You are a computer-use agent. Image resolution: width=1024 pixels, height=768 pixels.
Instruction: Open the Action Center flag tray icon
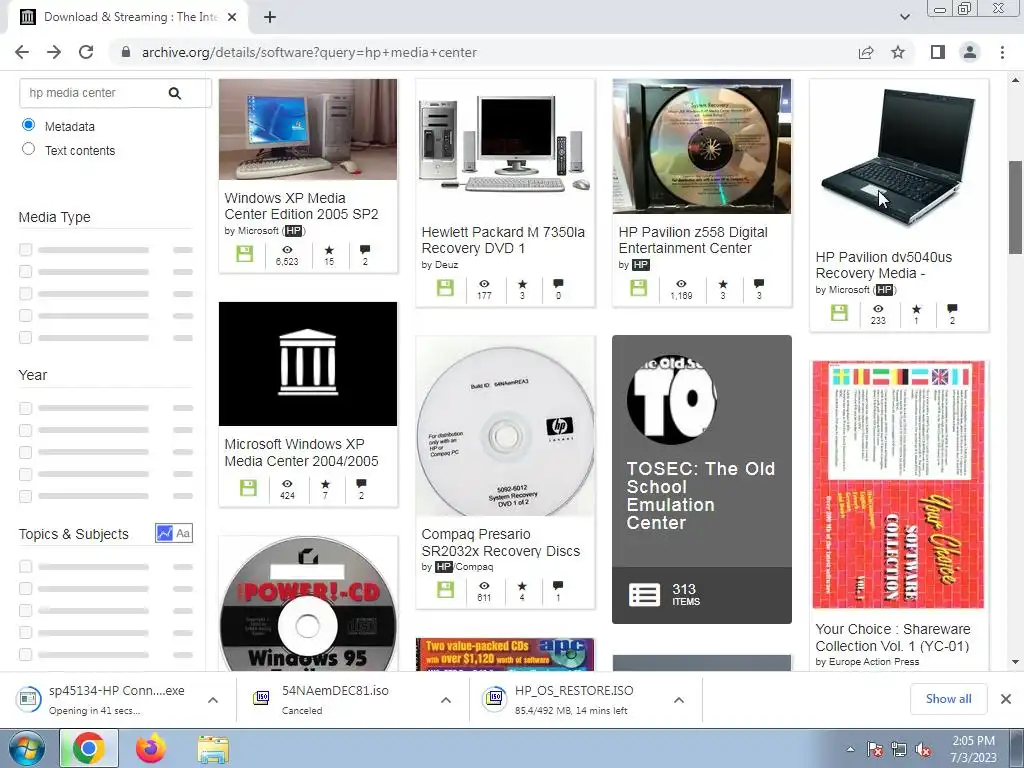coord(875,750)
